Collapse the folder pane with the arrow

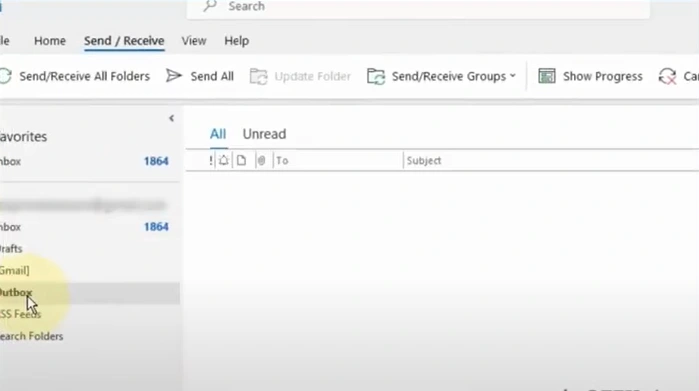(x=171, y=118)
